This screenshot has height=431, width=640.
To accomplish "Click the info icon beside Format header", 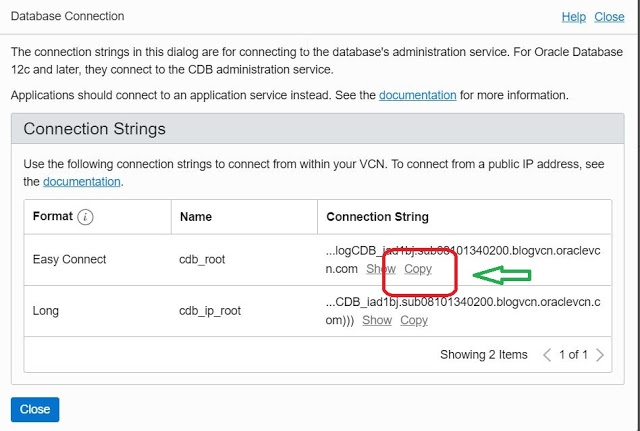I will click(x=86, y=217).
